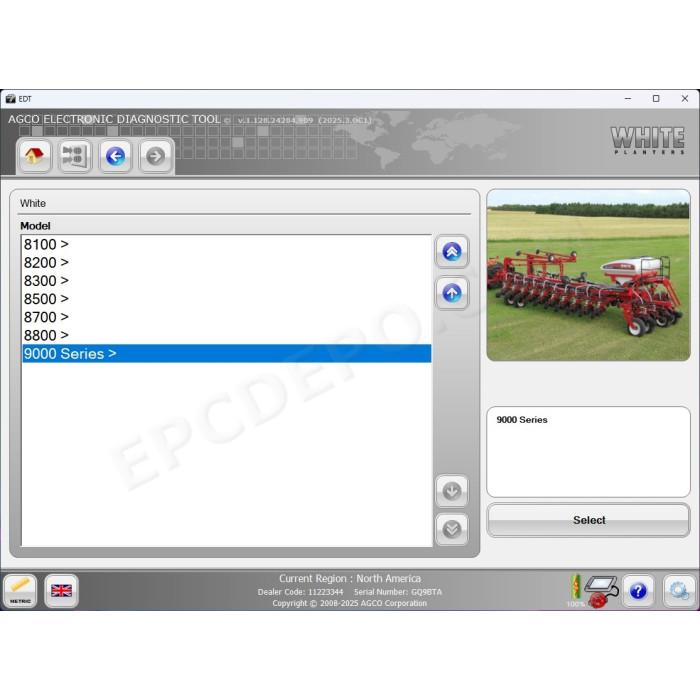
Task: Click the Dealer Code 11223344 text
Action: click(300, 592)
